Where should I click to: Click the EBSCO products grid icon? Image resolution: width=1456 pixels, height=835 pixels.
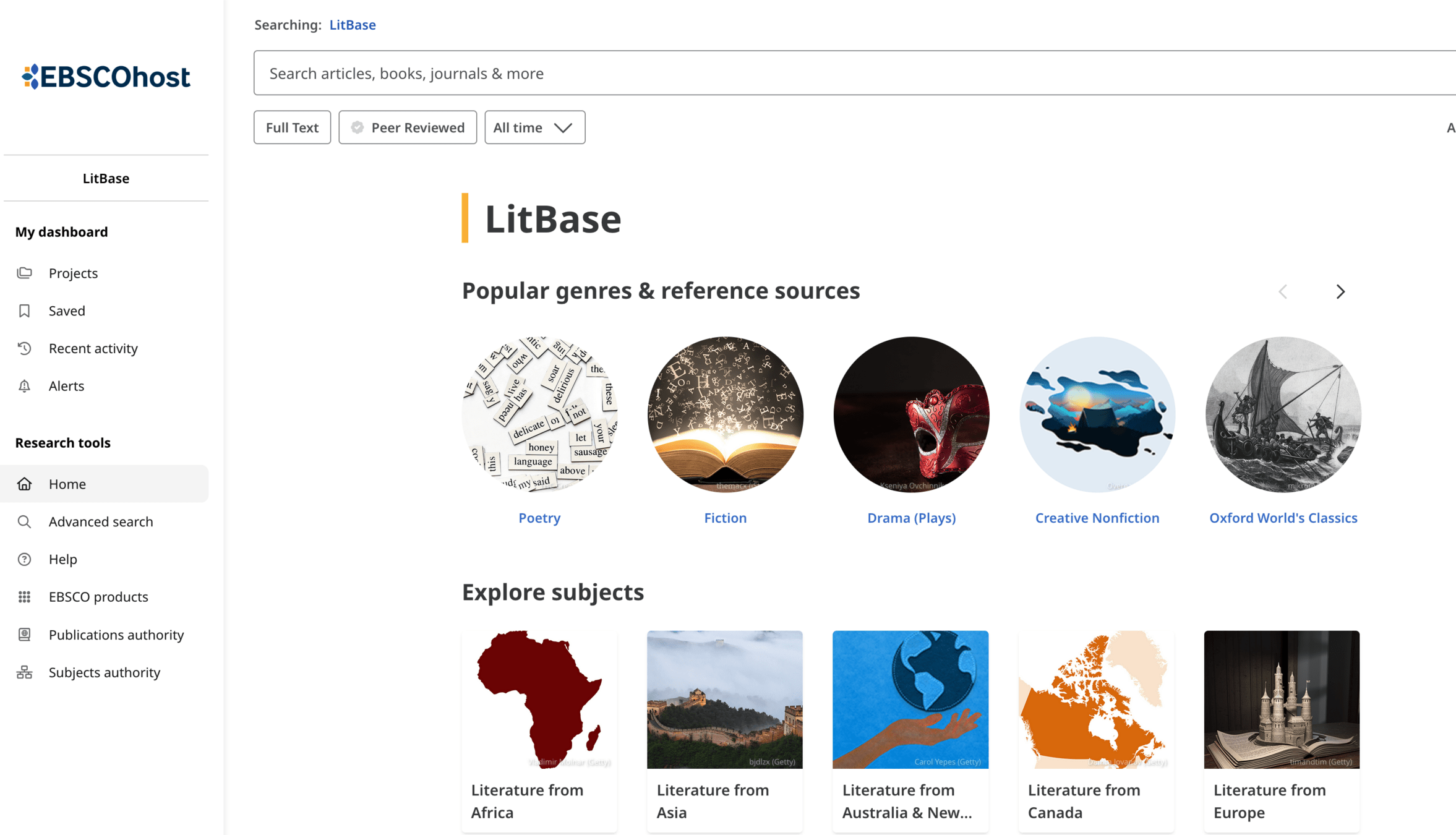(x=24, y=597)
